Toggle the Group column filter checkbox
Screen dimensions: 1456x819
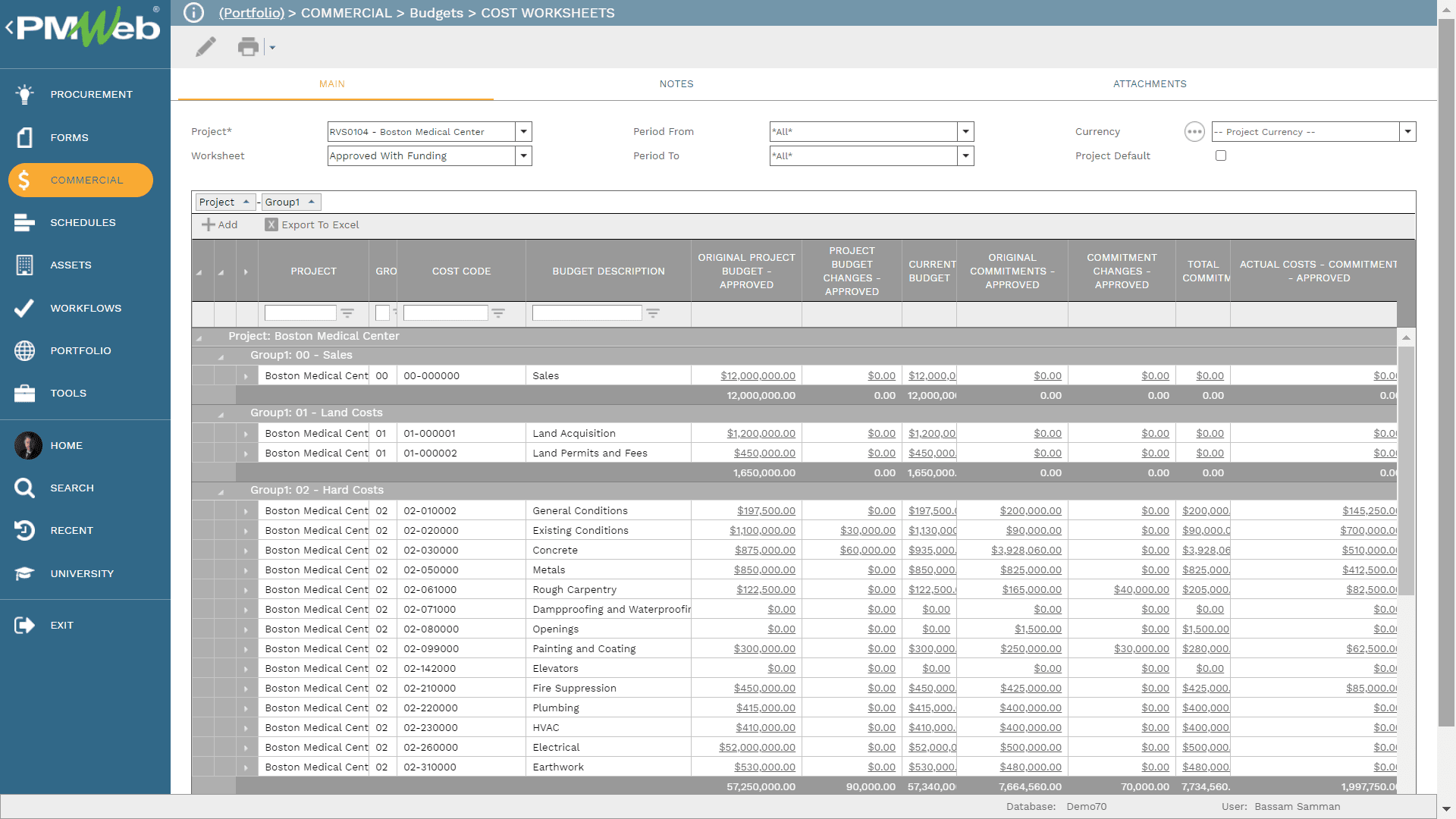tap(382, 312)
